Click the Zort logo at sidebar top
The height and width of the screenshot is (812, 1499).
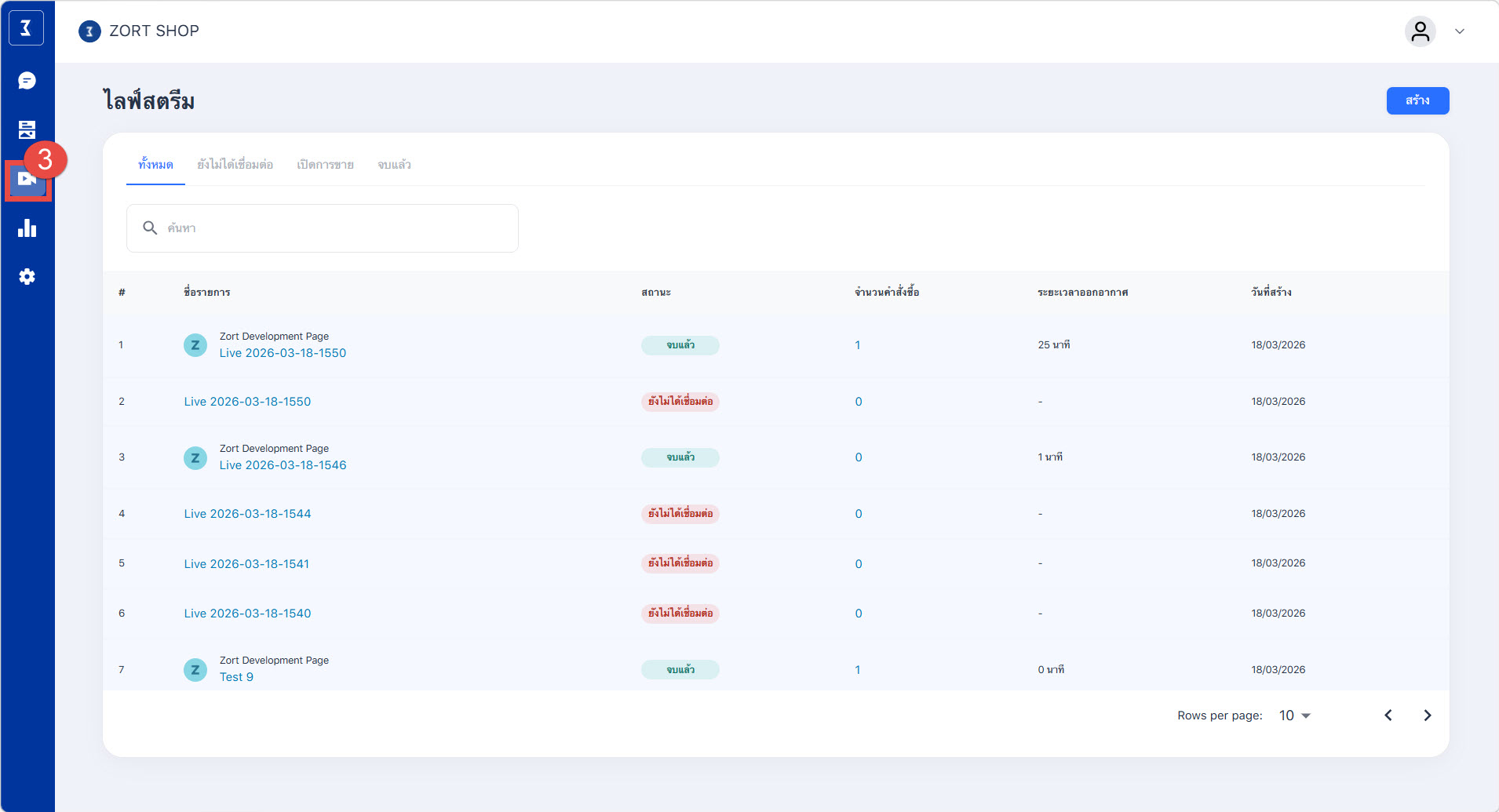pyautogui.click(x=27, y=29)
